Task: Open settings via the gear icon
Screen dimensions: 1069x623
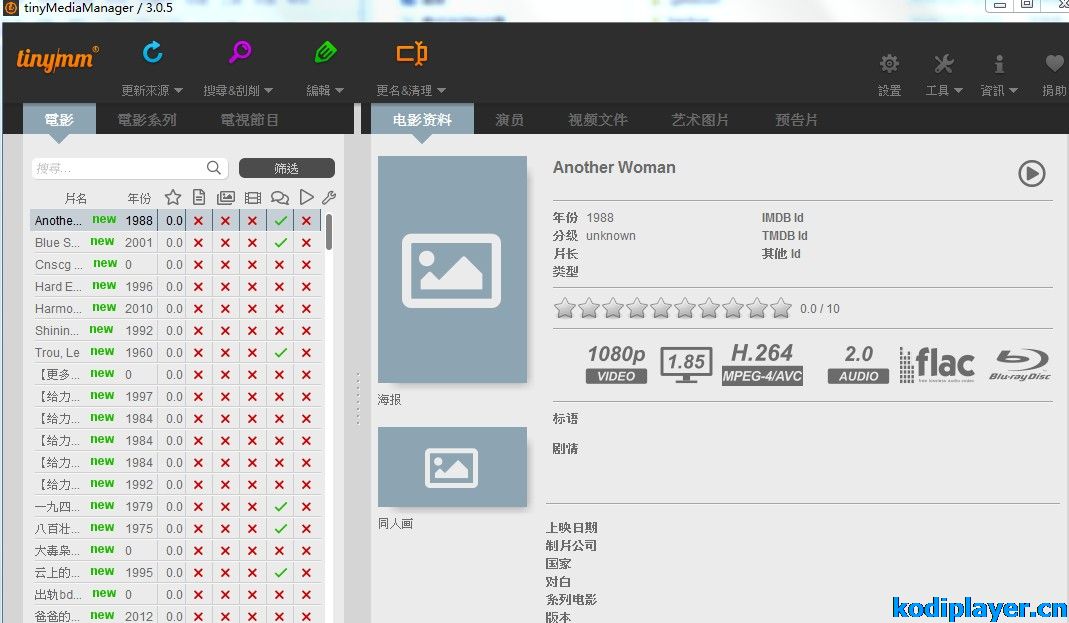Action: 889,64
